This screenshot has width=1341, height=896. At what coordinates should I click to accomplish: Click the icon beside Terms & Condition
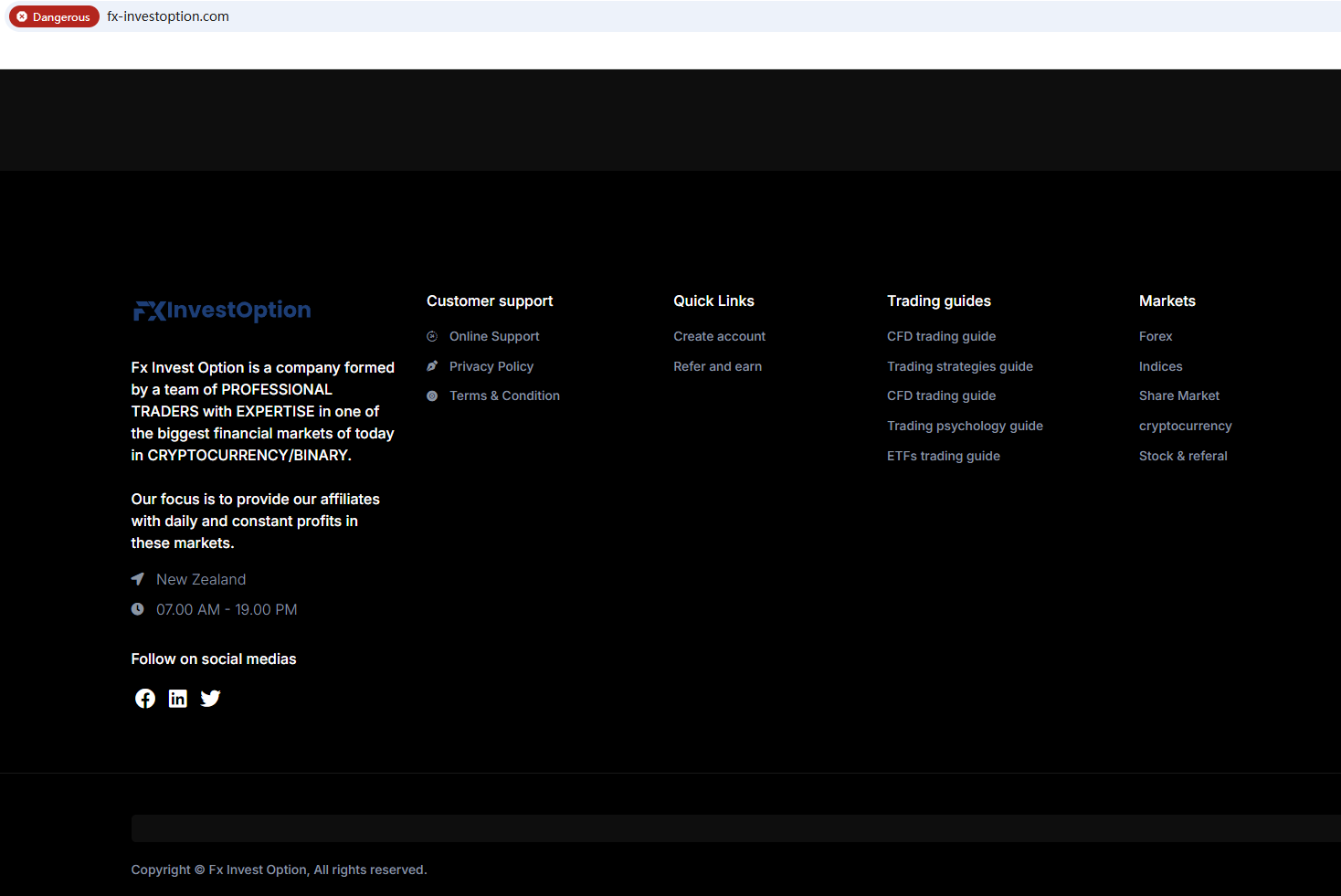click(432, 396)
